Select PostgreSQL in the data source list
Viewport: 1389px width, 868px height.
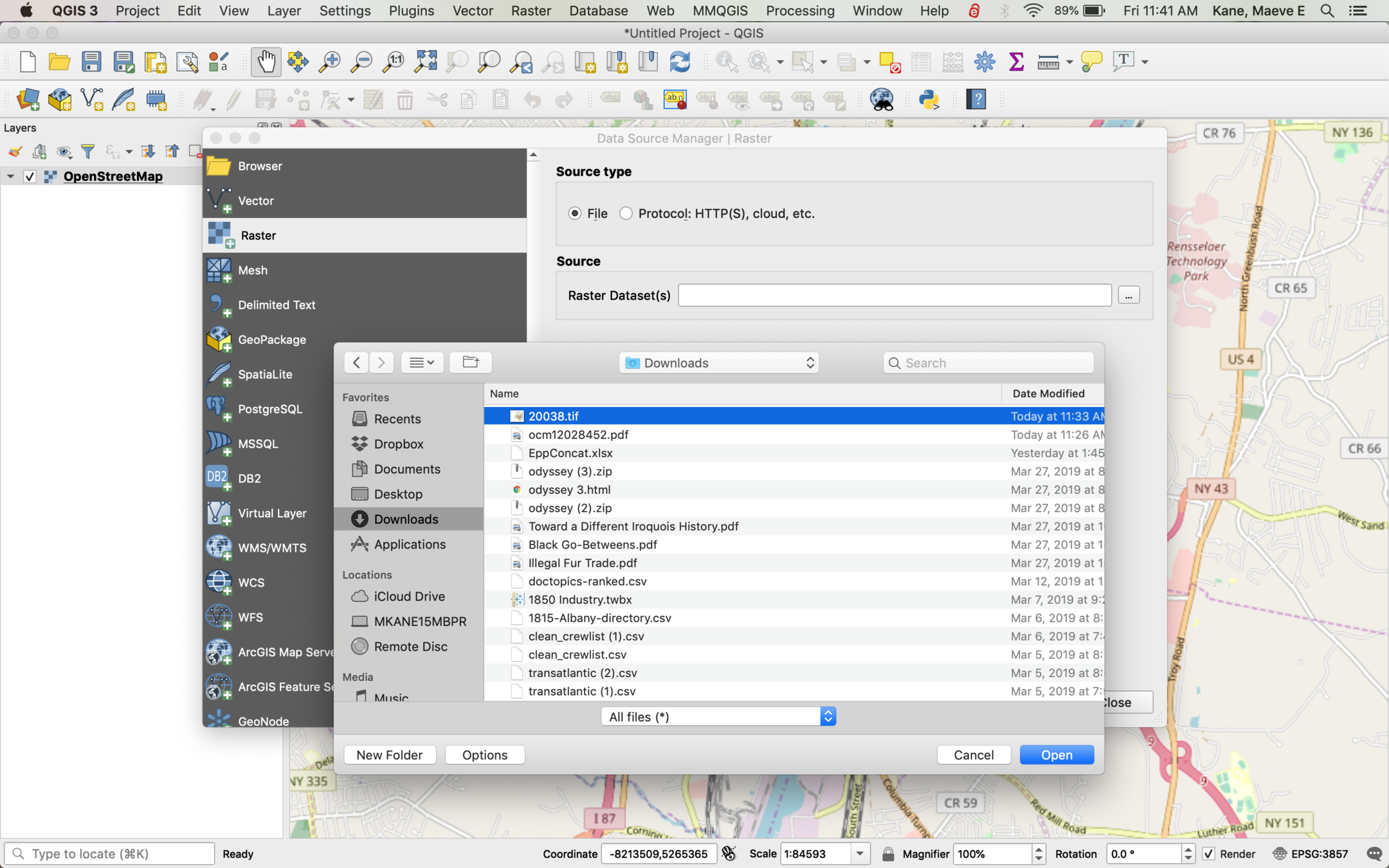pyautogui.click(x=269, y=409)
